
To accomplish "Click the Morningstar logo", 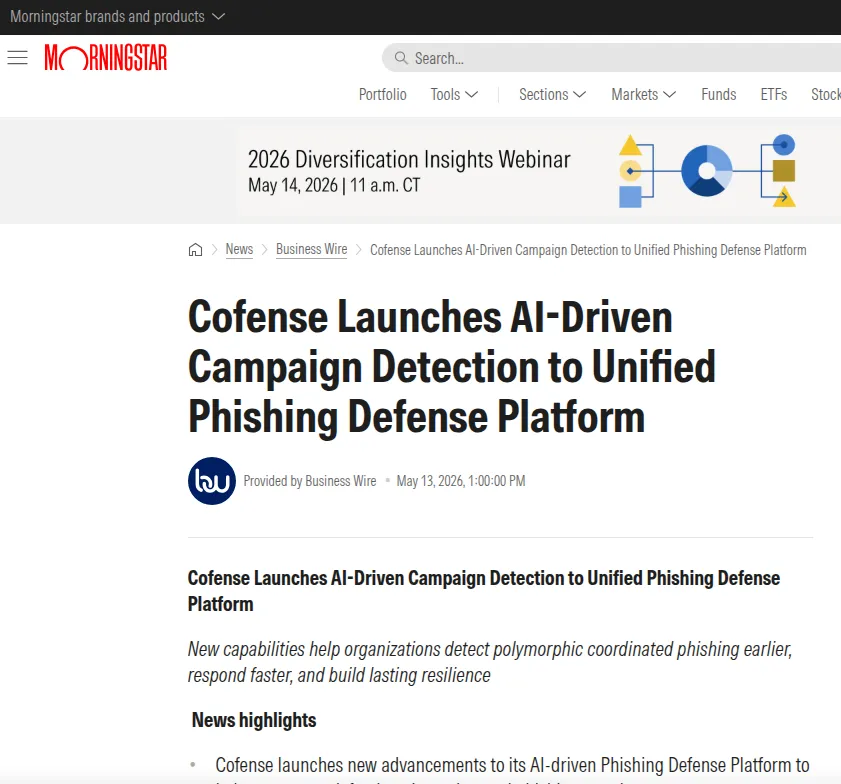I will (x=106, y=57).
